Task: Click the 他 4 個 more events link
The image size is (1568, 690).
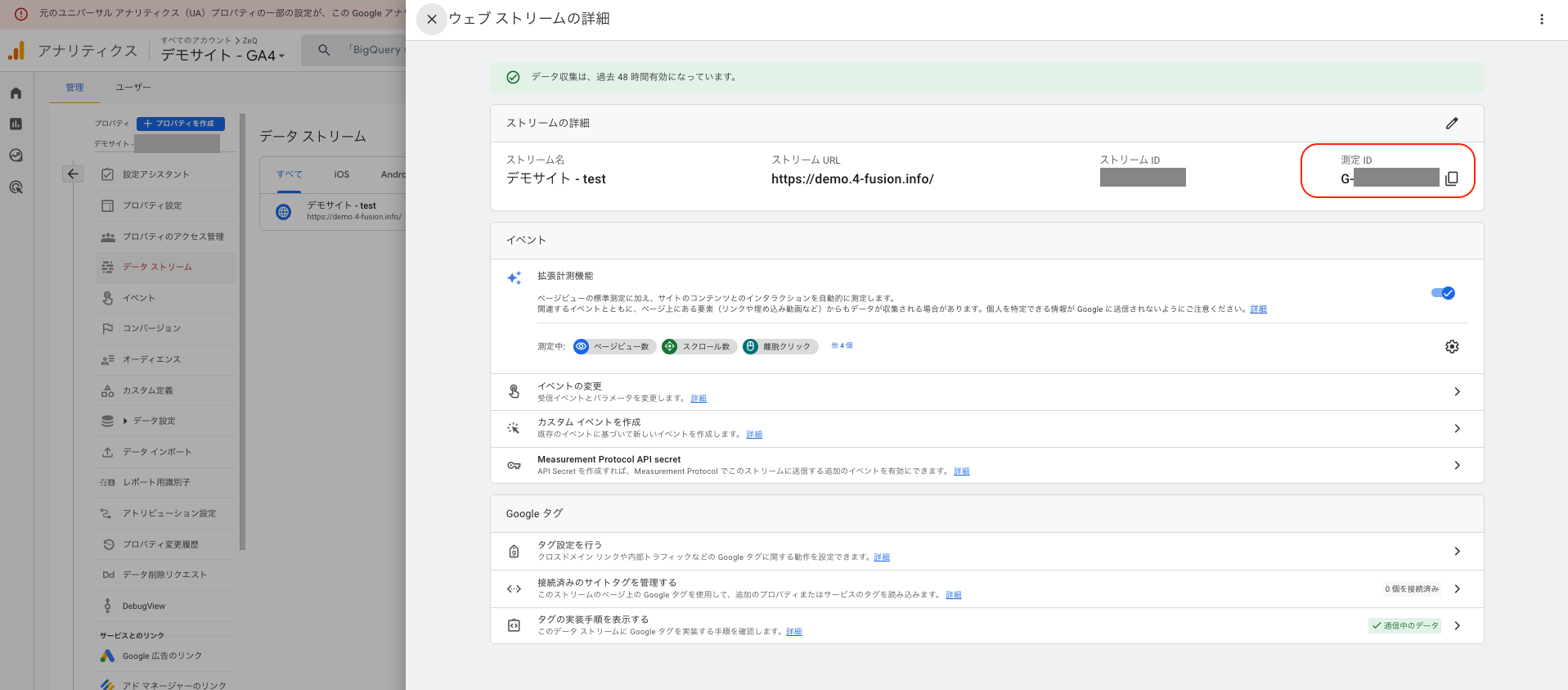Action: [842, 345]
